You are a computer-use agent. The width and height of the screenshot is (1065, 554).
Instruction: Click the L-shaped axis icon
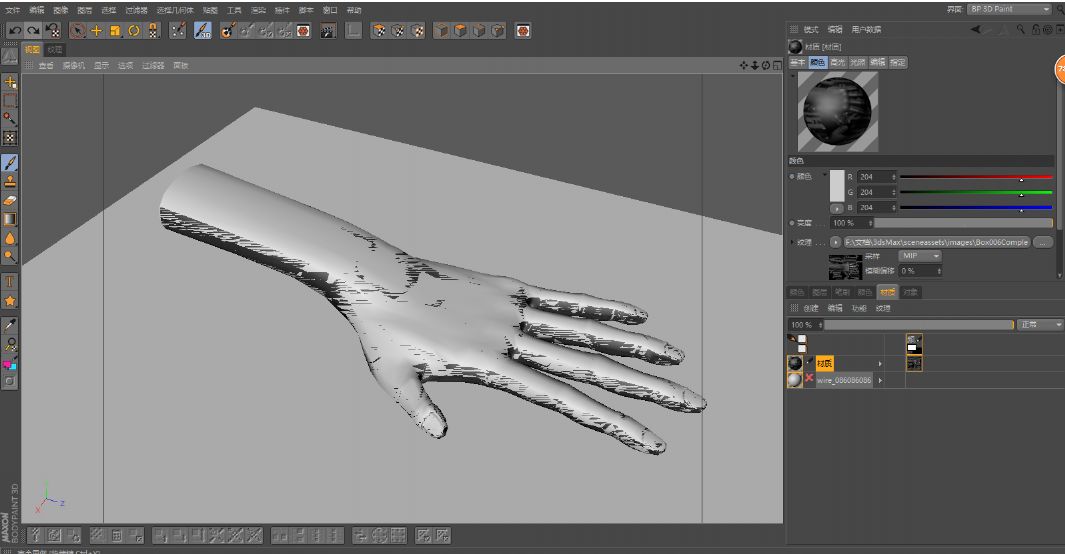click(x=353, y=31)
